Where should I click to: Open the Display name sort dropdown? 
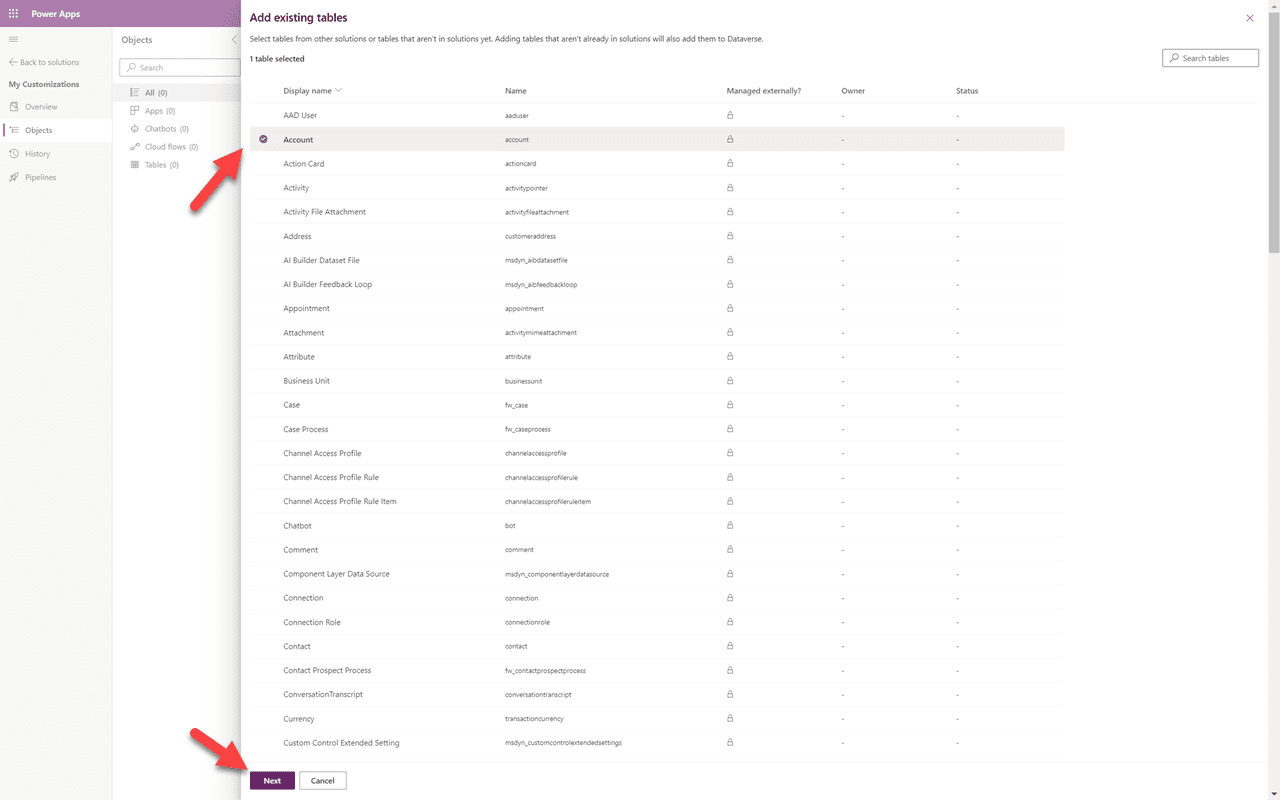[337, 90]
